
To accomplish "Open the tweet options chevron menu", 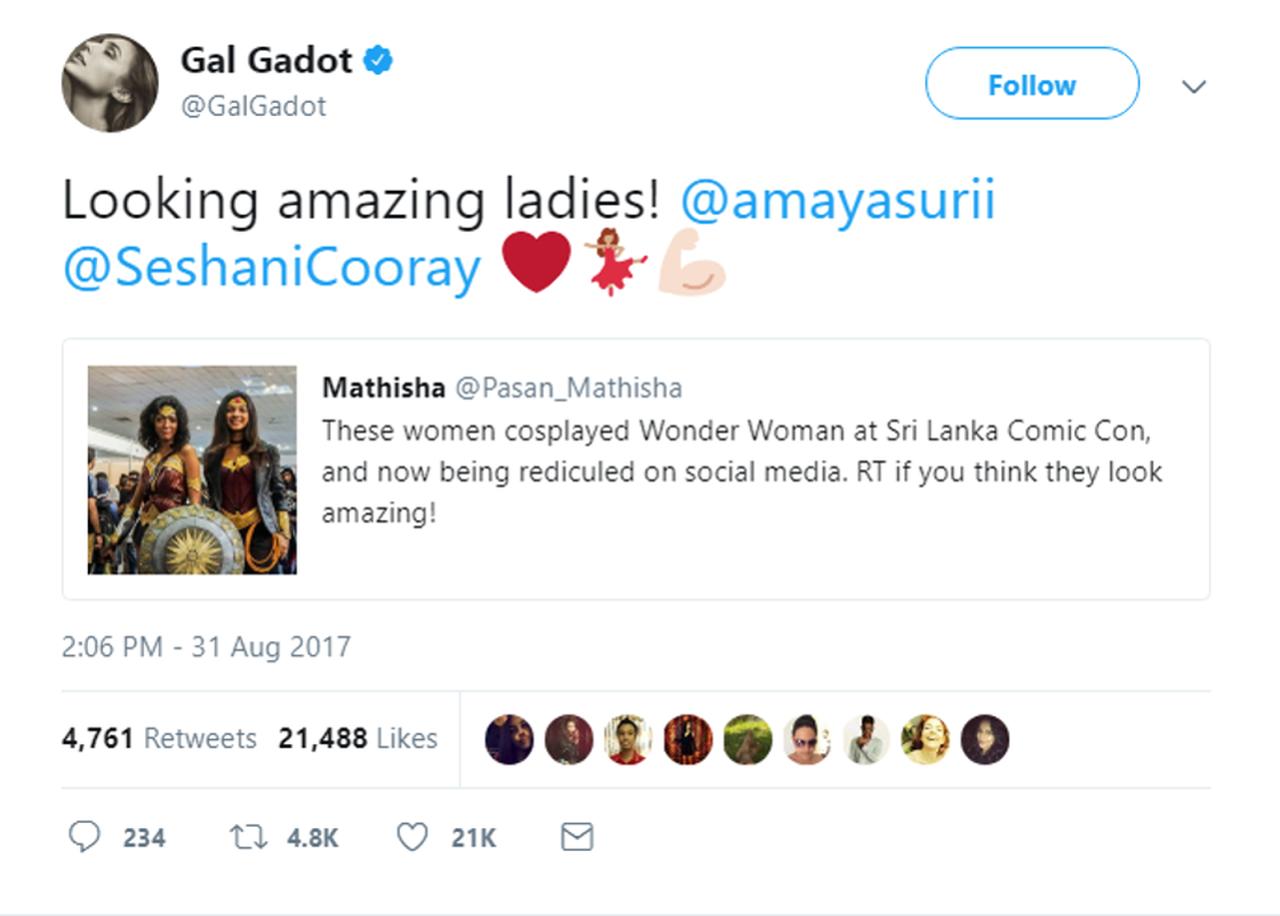I will pyautogui.click(x=1193, y=87).
